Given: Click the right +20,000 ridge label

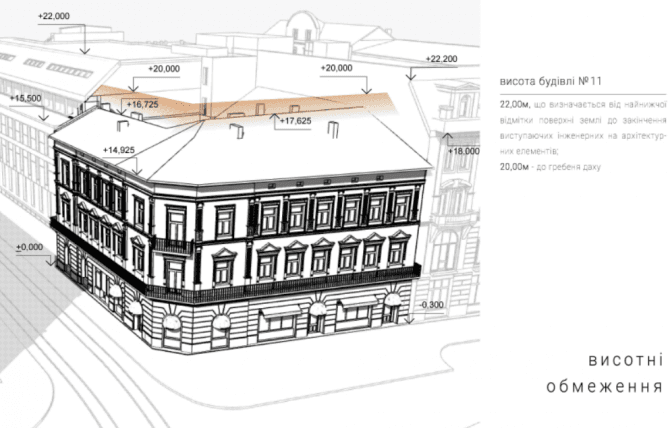Looking at the screenshot, I should tap(336, 68).
